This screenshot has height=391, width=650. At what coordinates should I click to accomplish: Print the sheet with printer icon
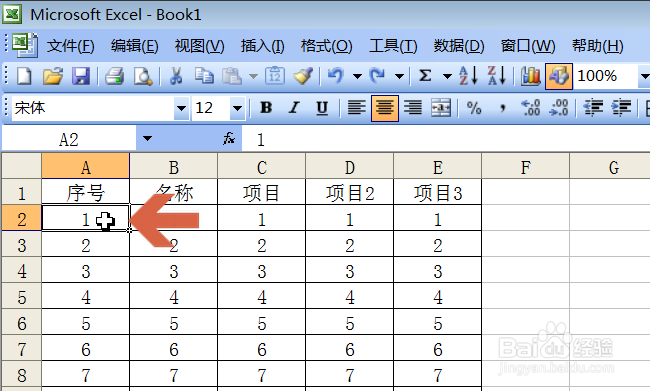(114, 76)
